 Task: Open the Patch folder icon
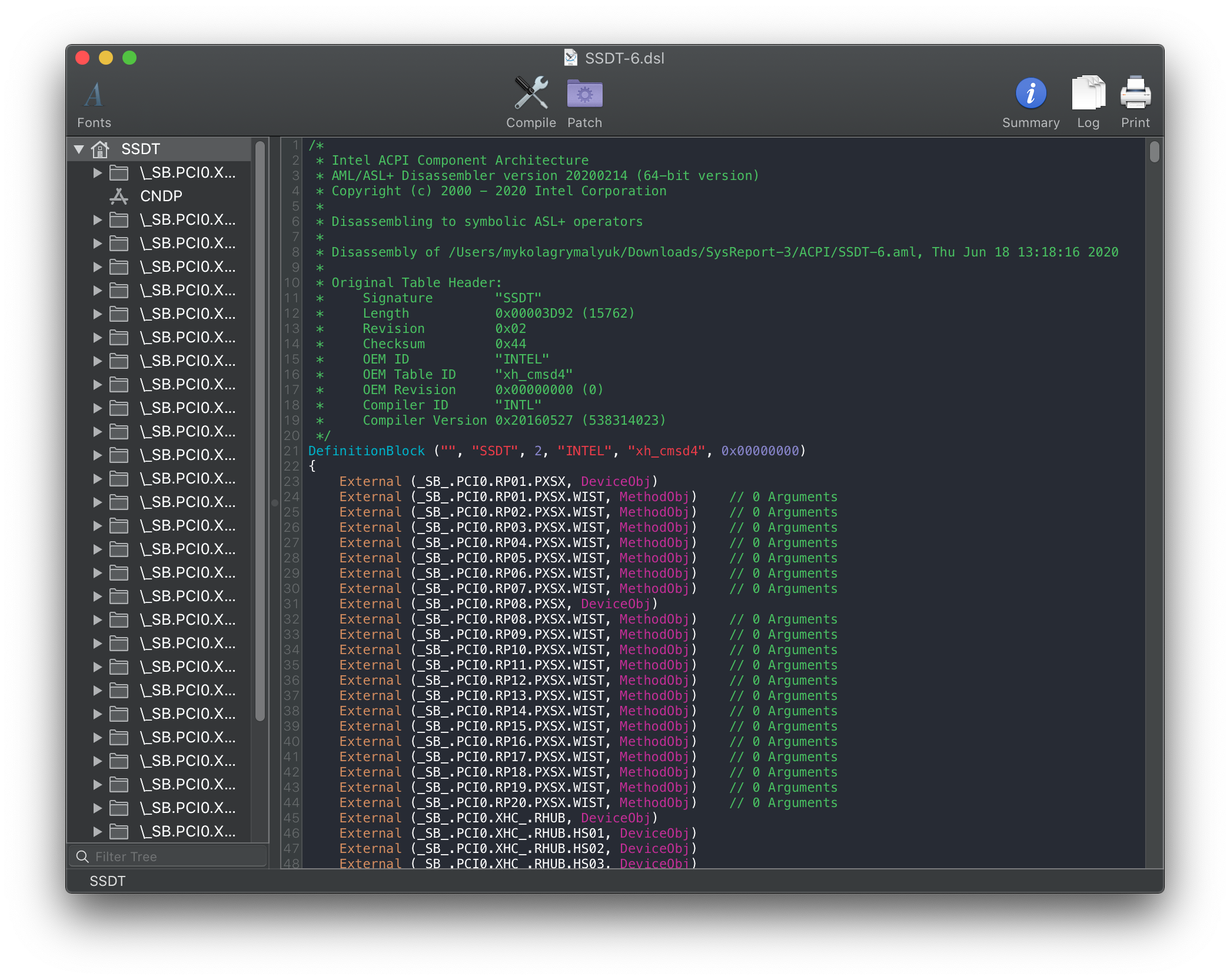pos(584,94)
